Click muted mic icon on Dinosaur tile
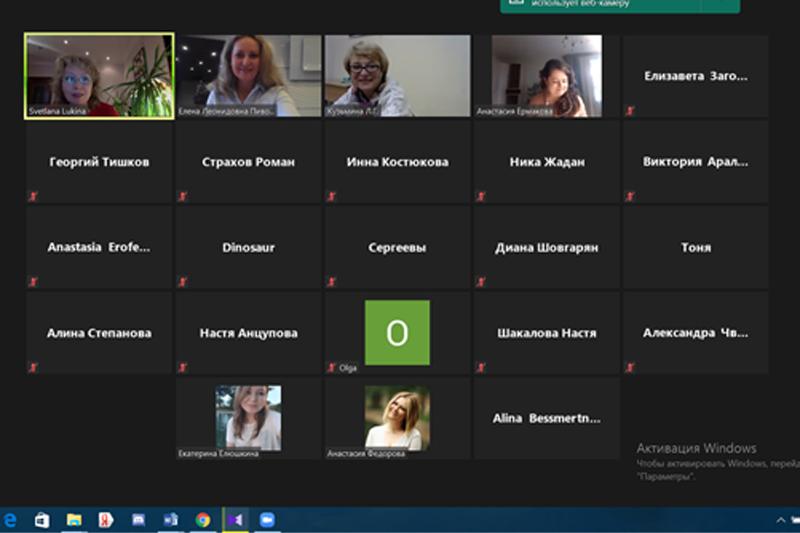Image resolution: width=800 pixels, height=533 pixels. click(182, 282)
